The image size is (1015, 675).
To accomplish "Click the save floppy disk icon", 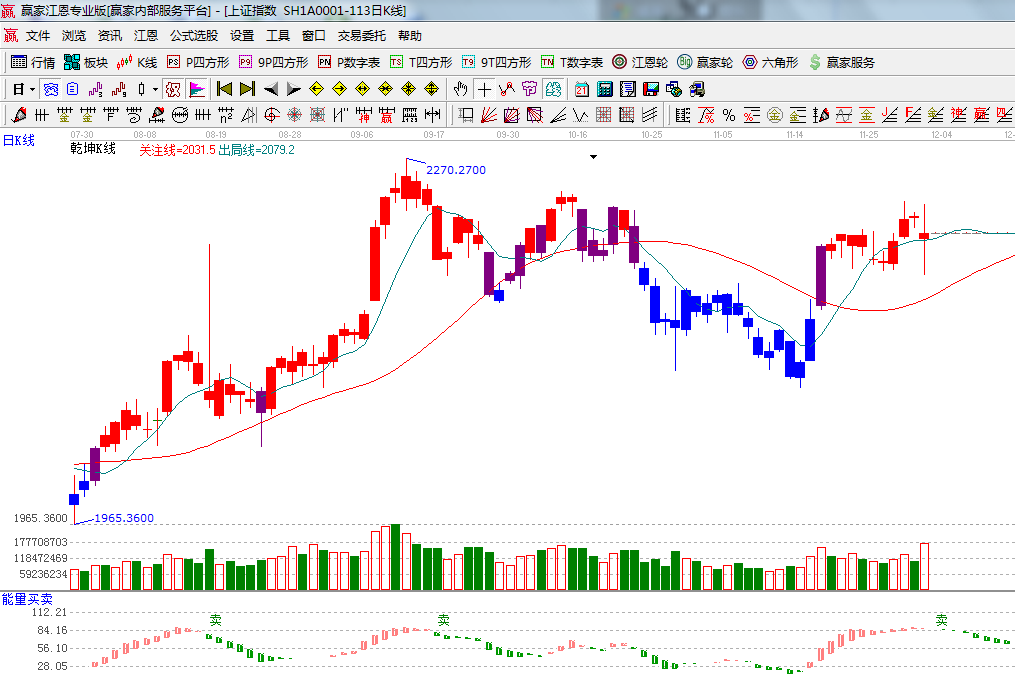I will pos(650,89).
